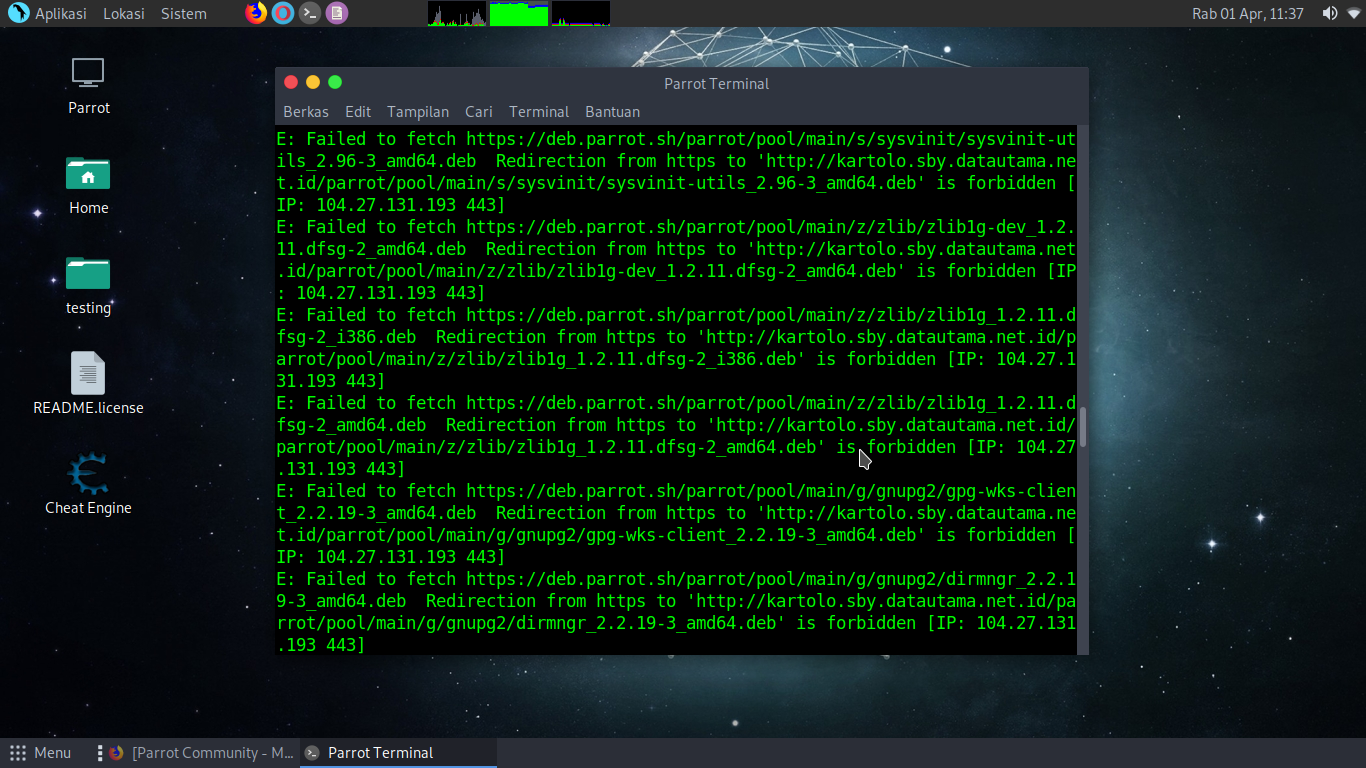This screenshot has width=1366, height=768.
Task: Open the terminal launcher icon in top panel
Action: (310, 13)
